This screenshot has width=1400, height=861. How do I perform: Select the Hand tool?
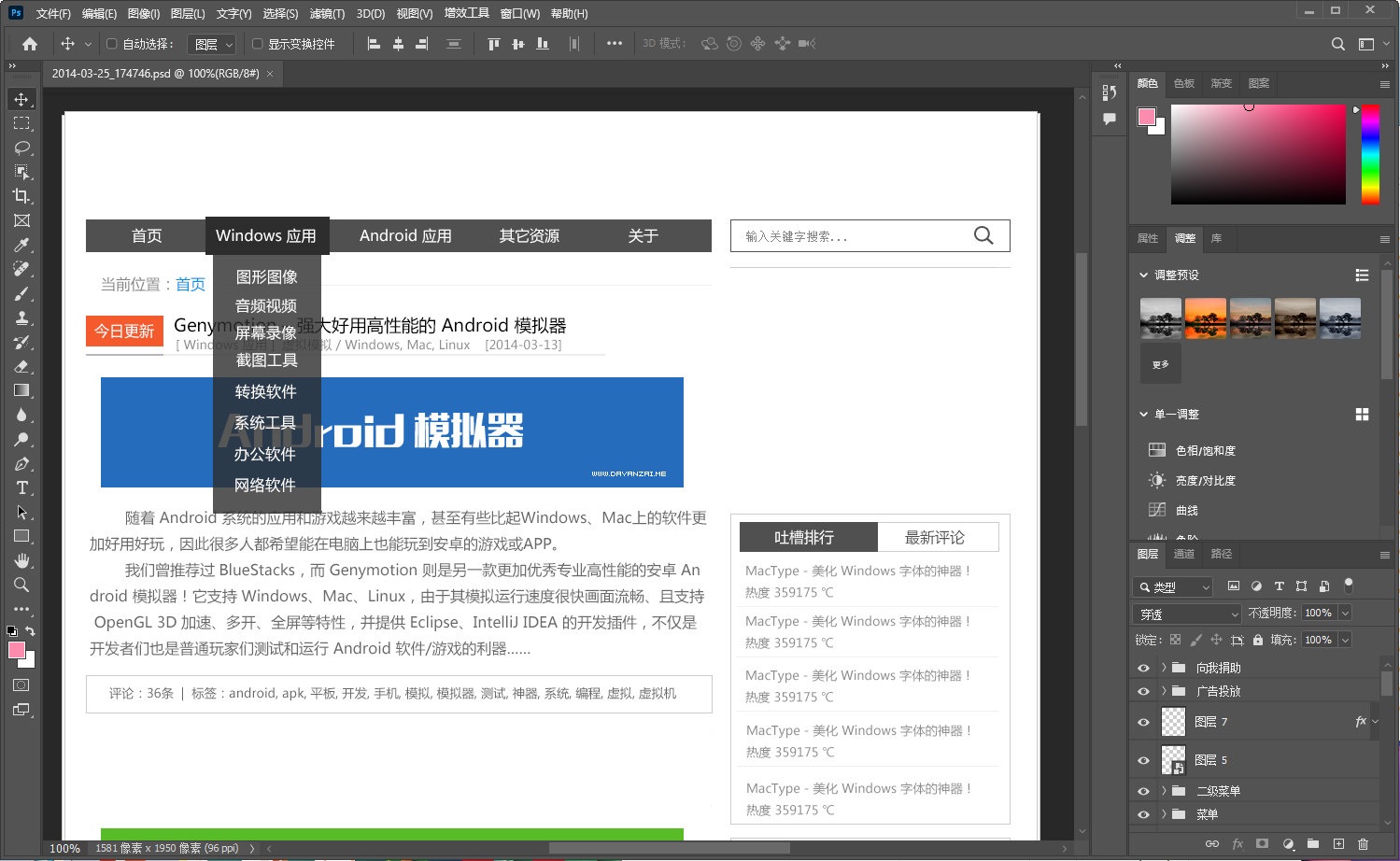pyautogui.click(x=21, y=560)
